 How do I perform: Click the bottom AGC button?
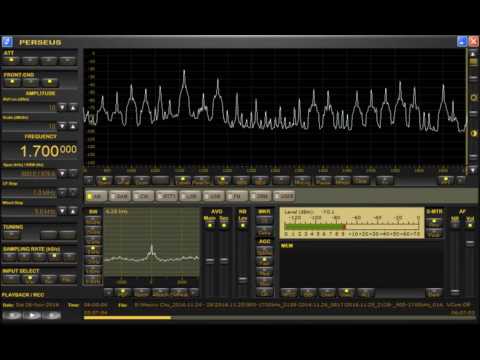click(264, 292)
